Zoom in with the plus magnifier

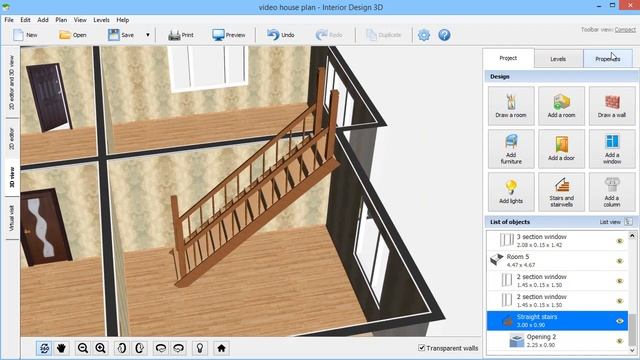point(100,348)
